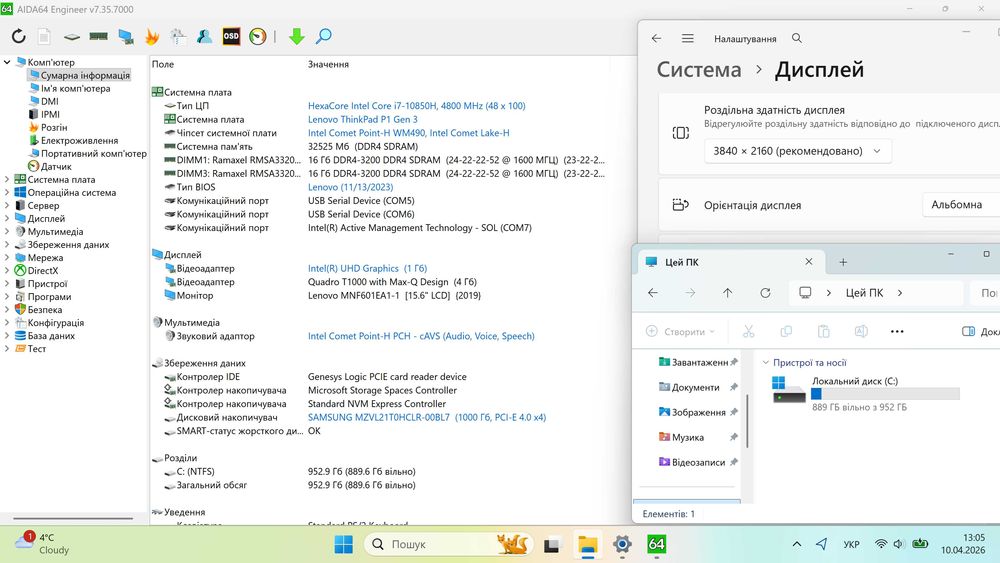The height and width of the screenshot is (563, 1000).
Task: Open the SAMSUNG MZVL21T0HCLR-00BL7 link
Action: (427, 418)
